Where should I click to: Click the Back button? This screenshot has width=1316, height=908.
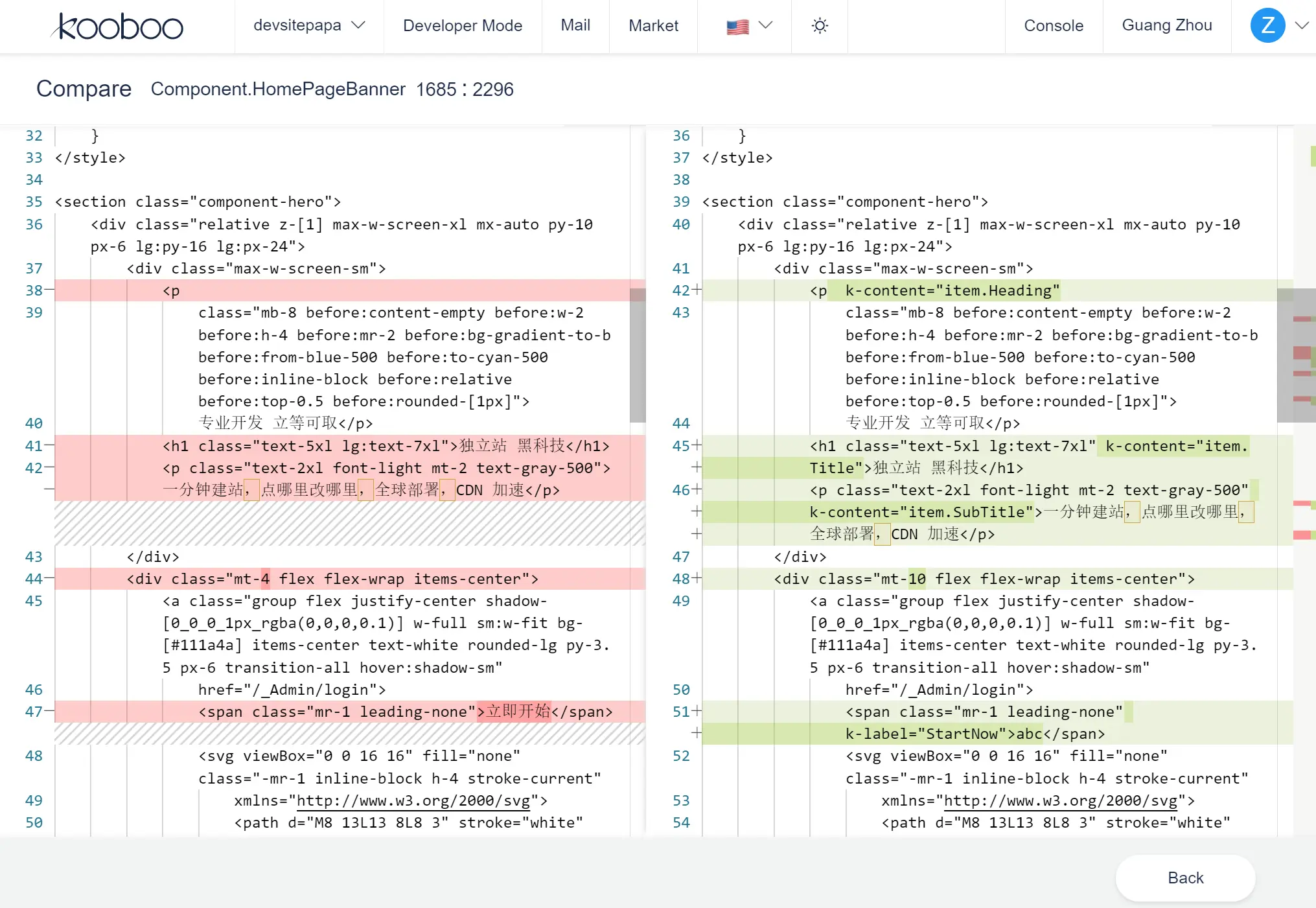[x=1184, y=878]
